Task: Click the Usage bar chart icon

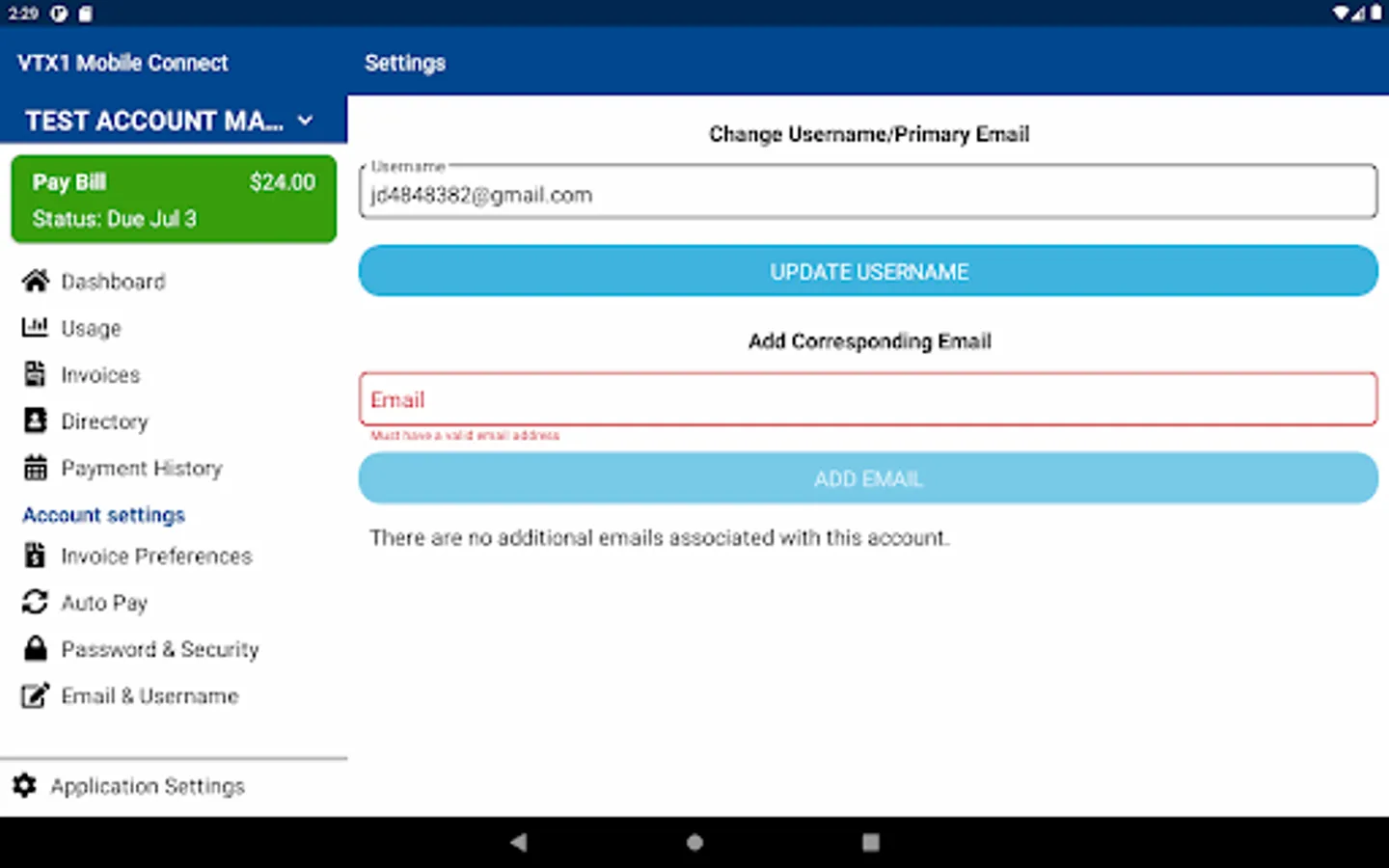Action: 35,327
